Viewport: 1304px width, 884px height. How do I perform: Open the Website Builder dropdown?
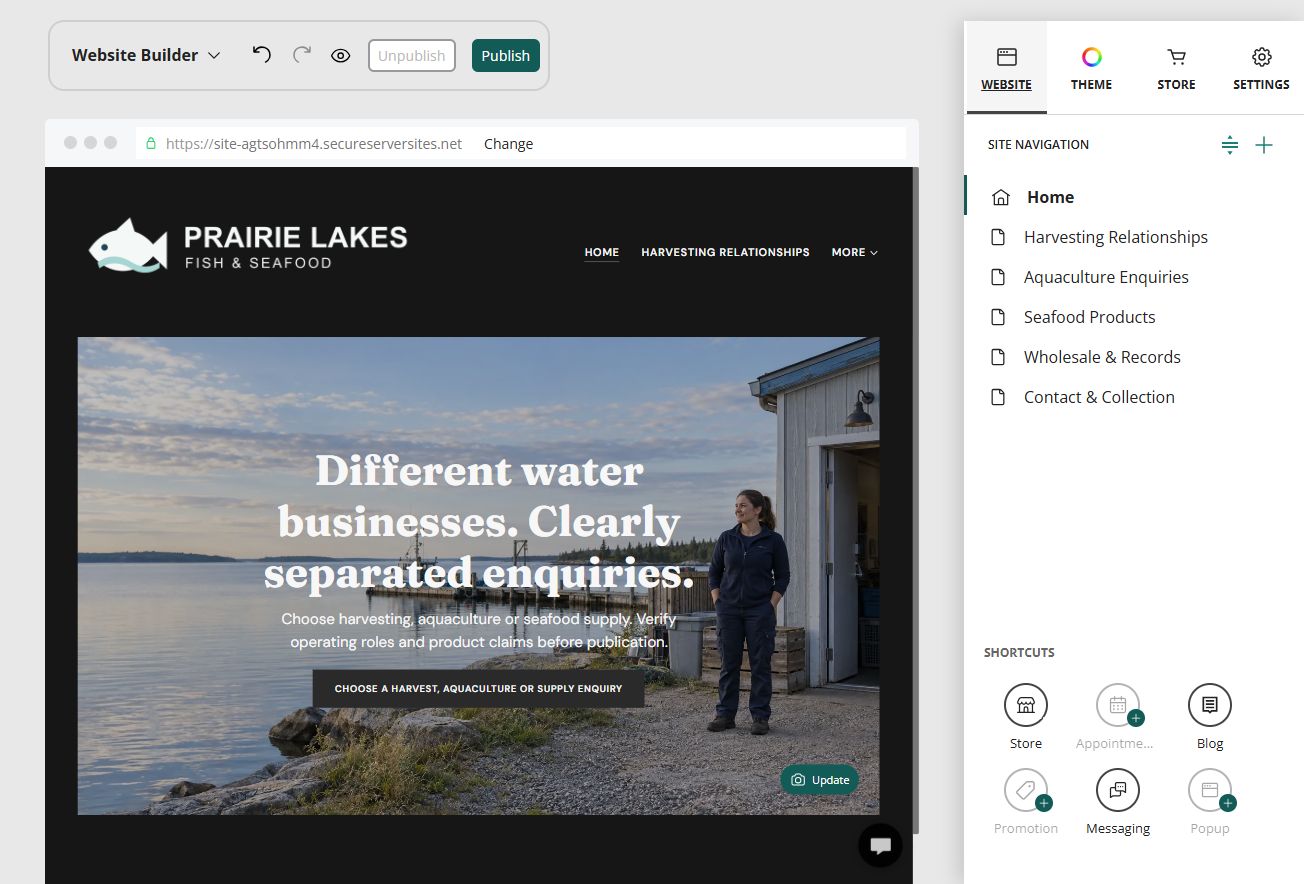(x=146, y=55)
